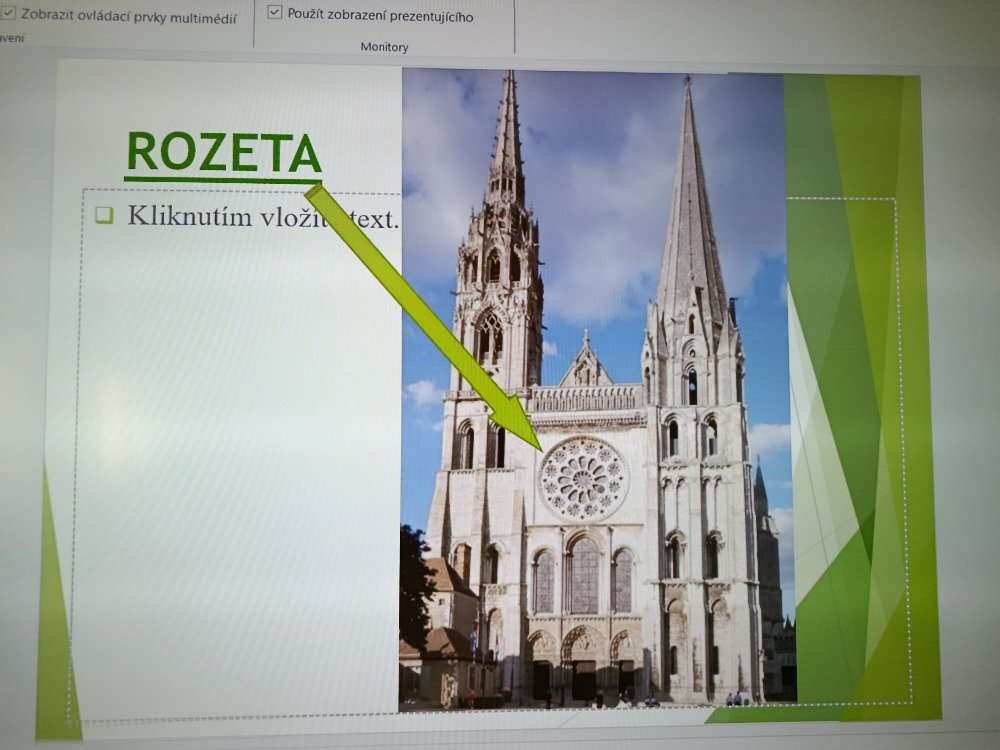Viewport: 1000px width, 750px height.
Task: Uncheck Použít zobrazení prezentujícího
Action: pyautogui.click(x=275, y=14)
